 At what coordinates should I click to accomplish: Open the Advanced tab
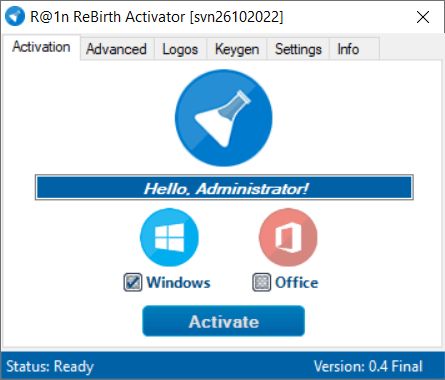point(117,49)
